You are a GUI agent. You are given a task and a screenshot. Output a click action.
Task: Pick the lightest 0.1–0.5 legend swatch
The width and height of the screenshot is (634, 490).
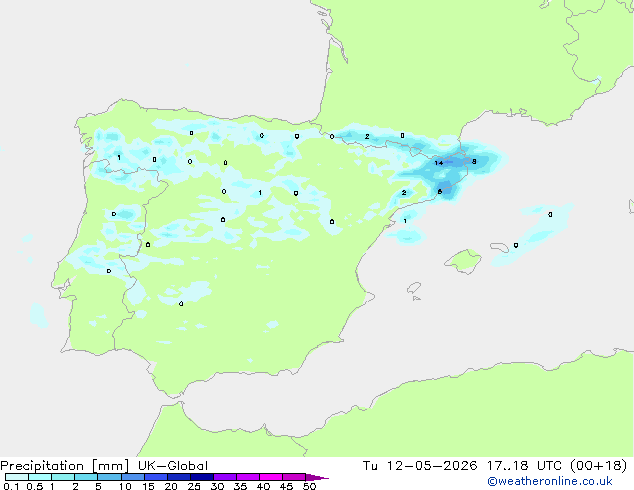click(x=17, y=477)
